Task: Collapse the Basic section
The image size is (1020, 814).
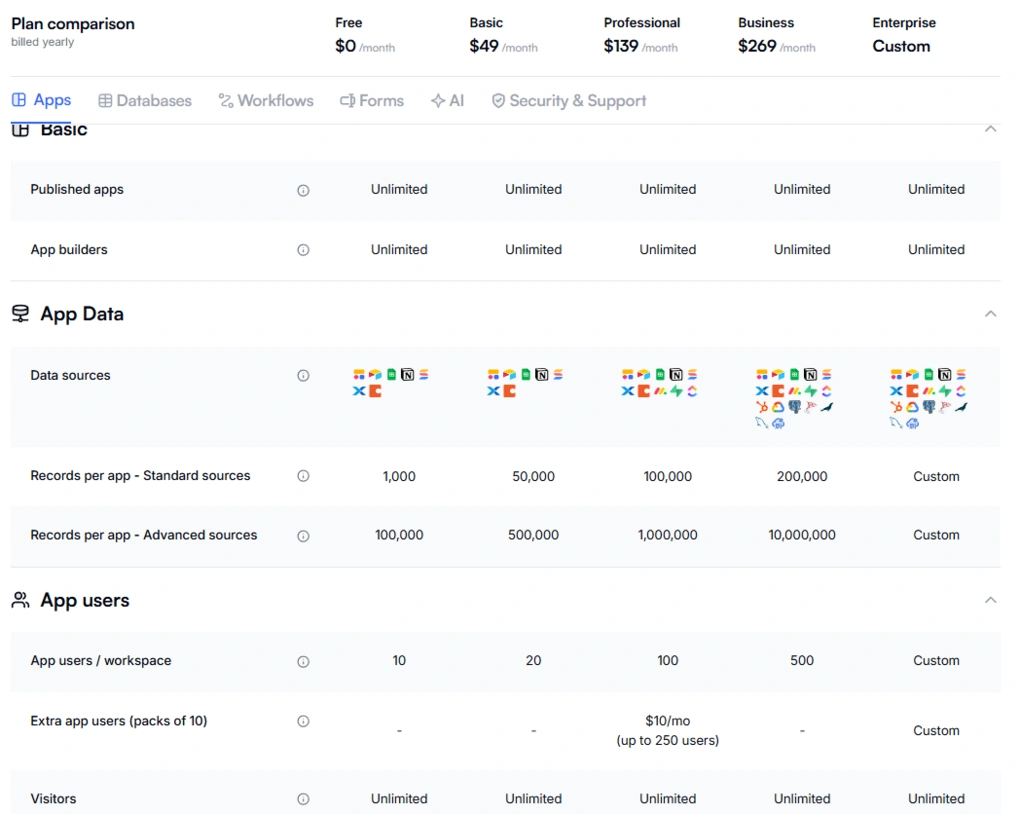Action: (x=990, y=129)
